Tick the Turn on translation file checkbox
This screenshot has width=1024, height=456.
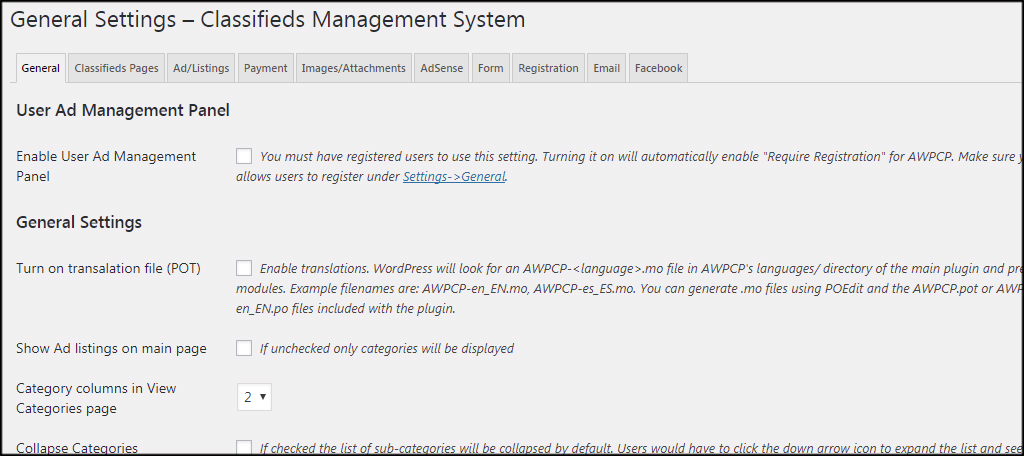[244, 267]
